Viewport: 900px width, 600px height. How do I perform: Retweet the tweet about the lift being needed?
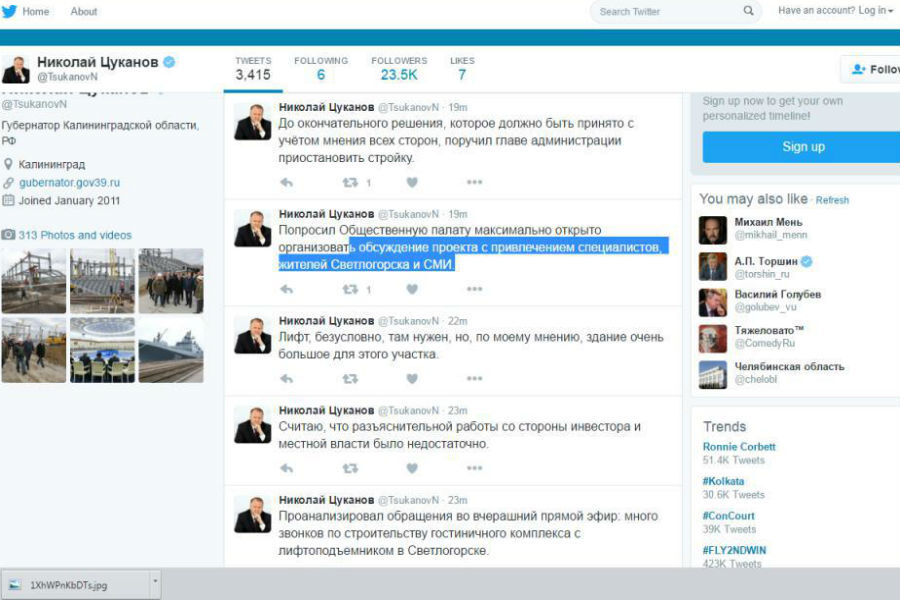pos(350,379)
